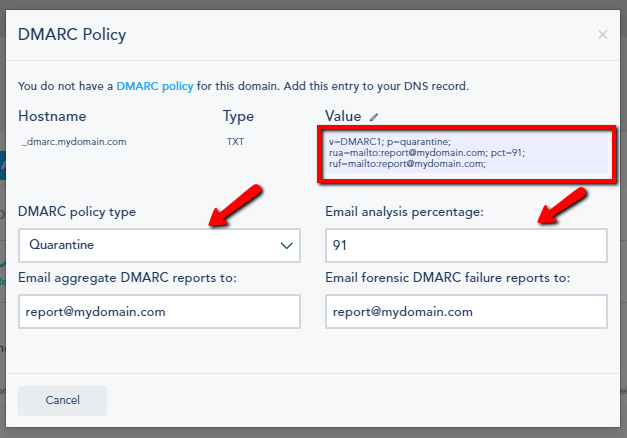
Task: Click the "Email aggregate DMARC reports to:" label
Action: (127, 277)
